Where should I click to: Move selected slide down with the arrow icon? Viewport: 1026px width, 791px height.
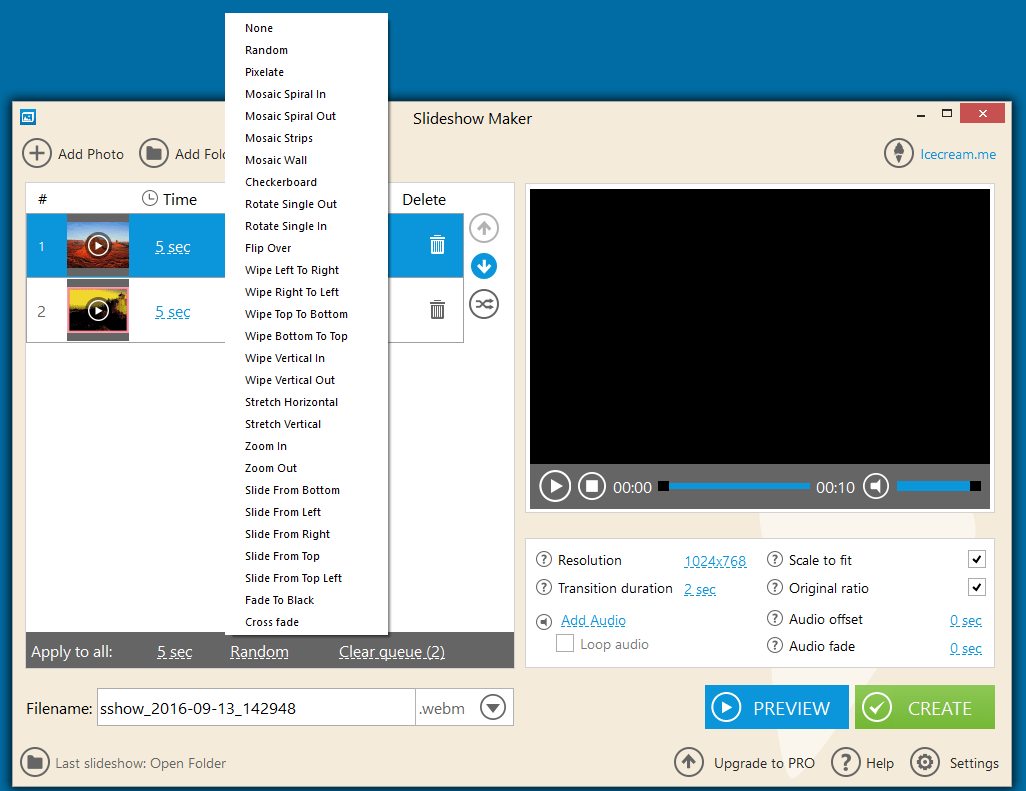484,266
